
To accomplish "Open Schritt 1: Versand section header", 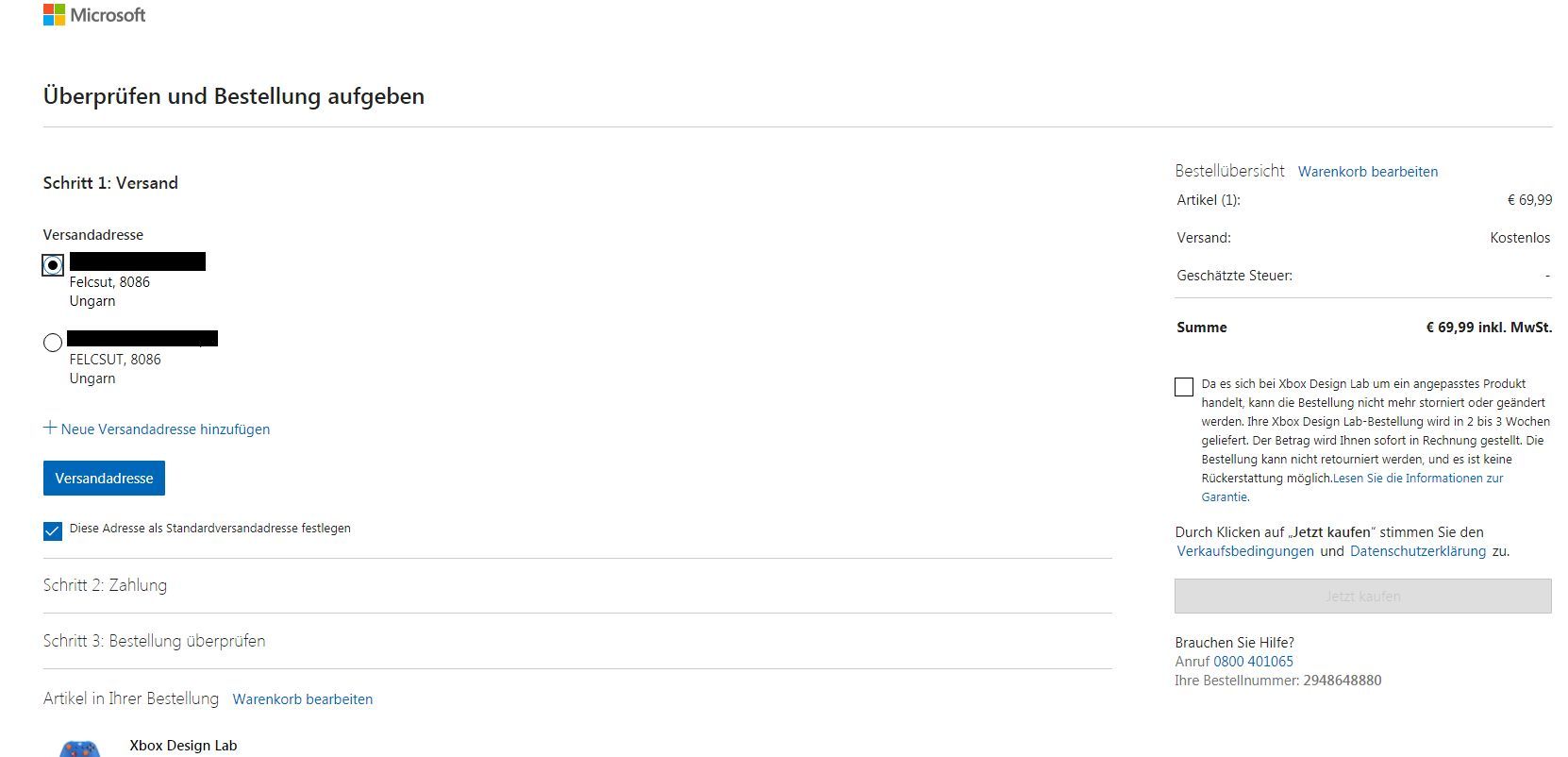I will pos(110,183).
